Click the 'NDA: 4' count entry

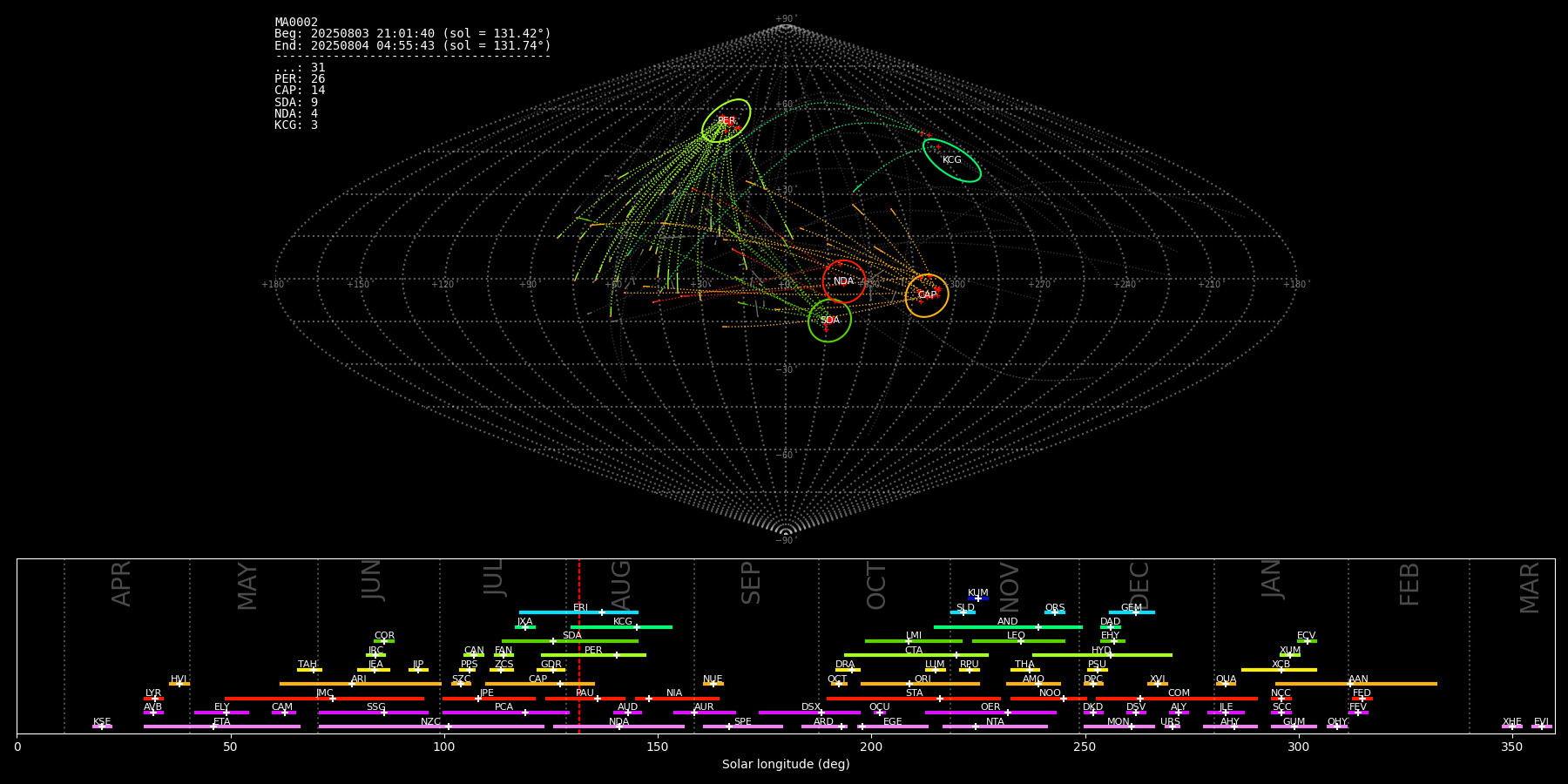296,114
